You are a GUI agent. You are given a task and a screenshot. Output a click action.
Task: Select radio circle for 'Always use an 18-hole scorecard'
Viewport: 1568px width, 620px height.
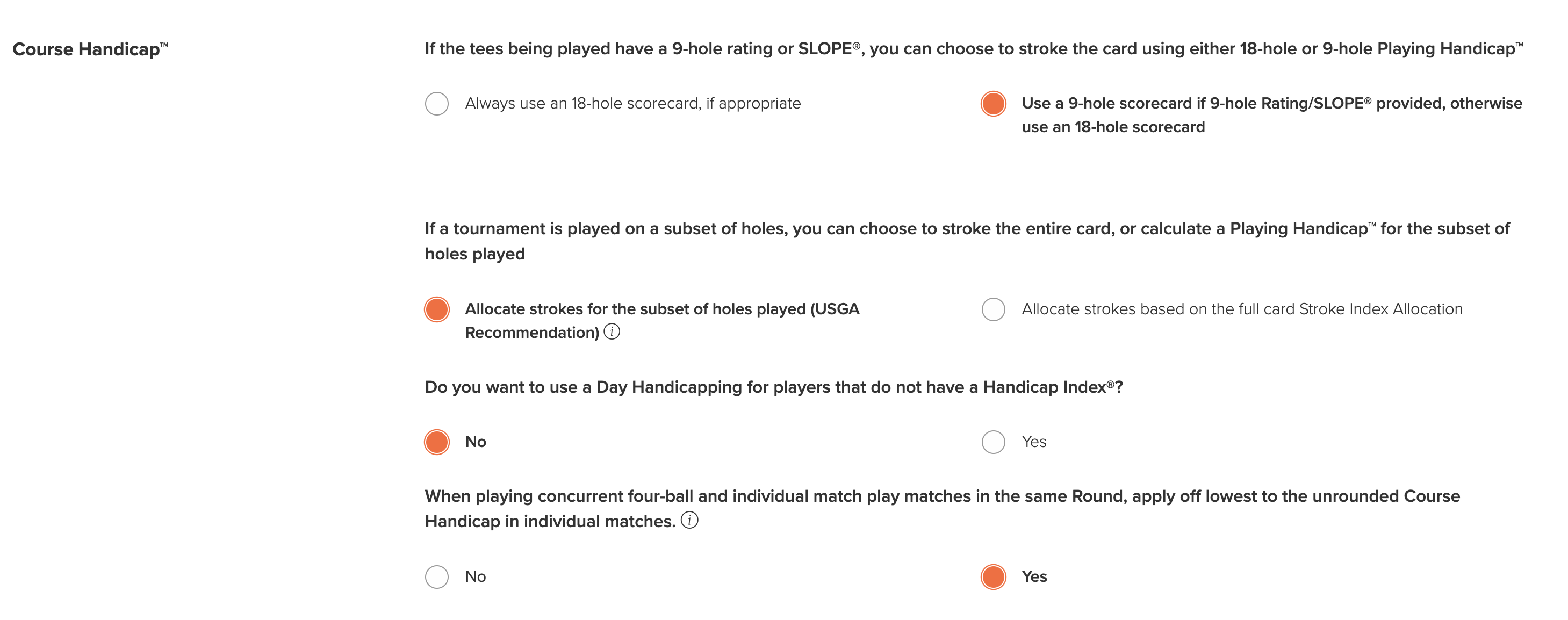(436, 104)
